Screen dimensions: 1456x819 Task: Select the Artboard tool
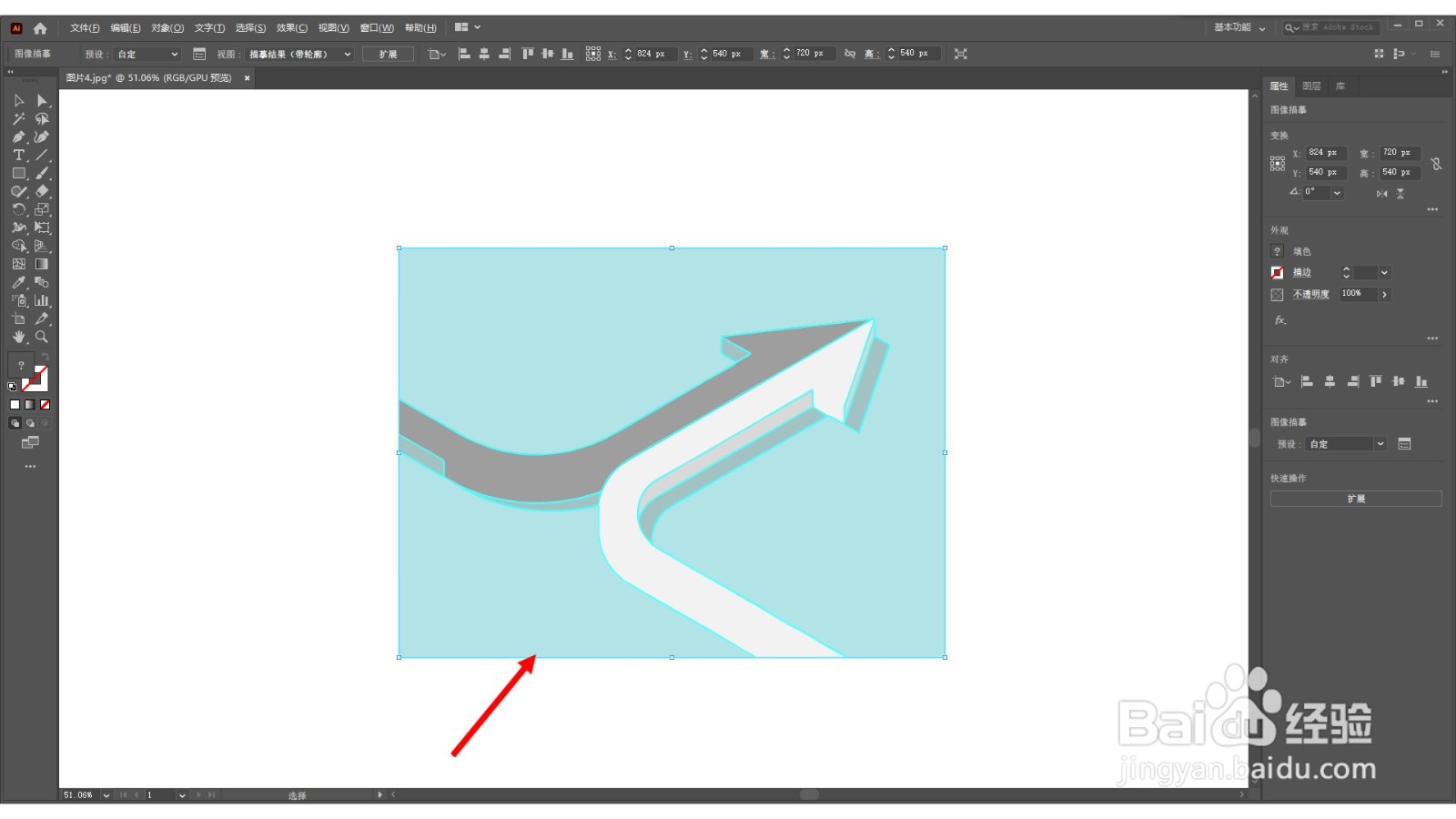tap(19, 319)
